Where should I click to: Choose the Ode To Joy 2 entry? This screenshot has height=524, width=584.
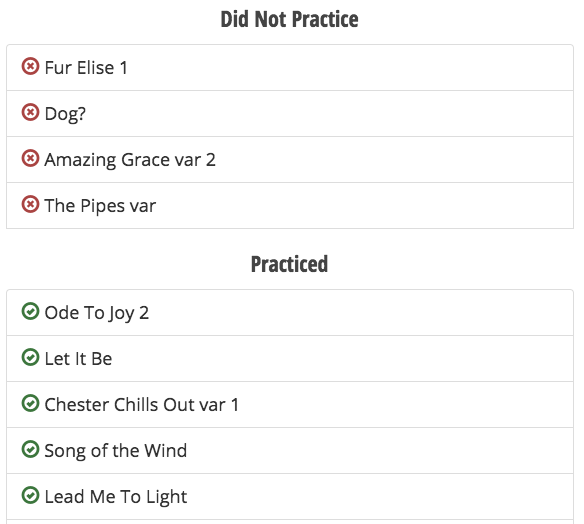pos(290,312)
